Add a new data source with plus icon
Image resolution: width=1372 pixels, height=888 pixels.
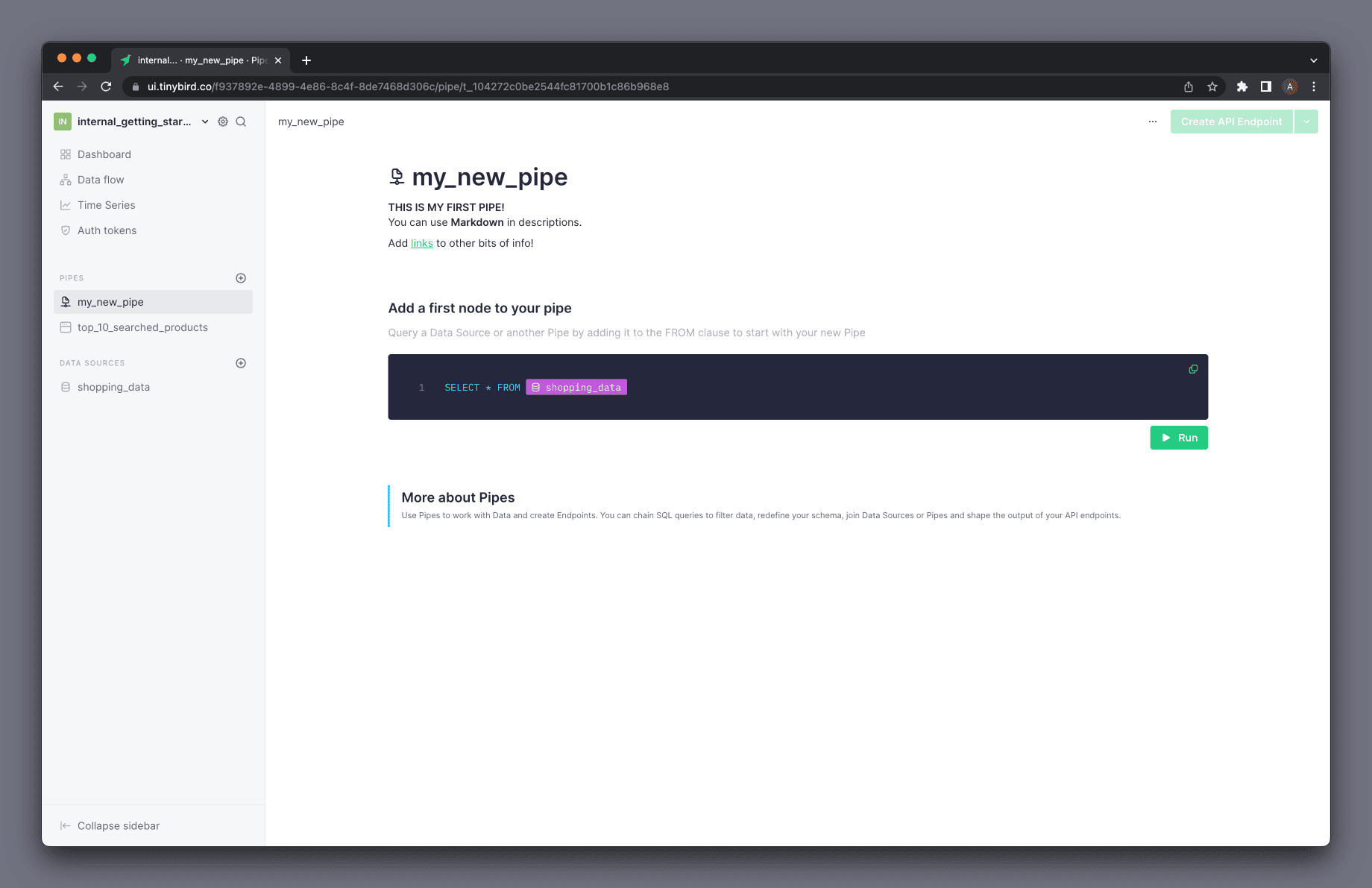pos(241,363)
